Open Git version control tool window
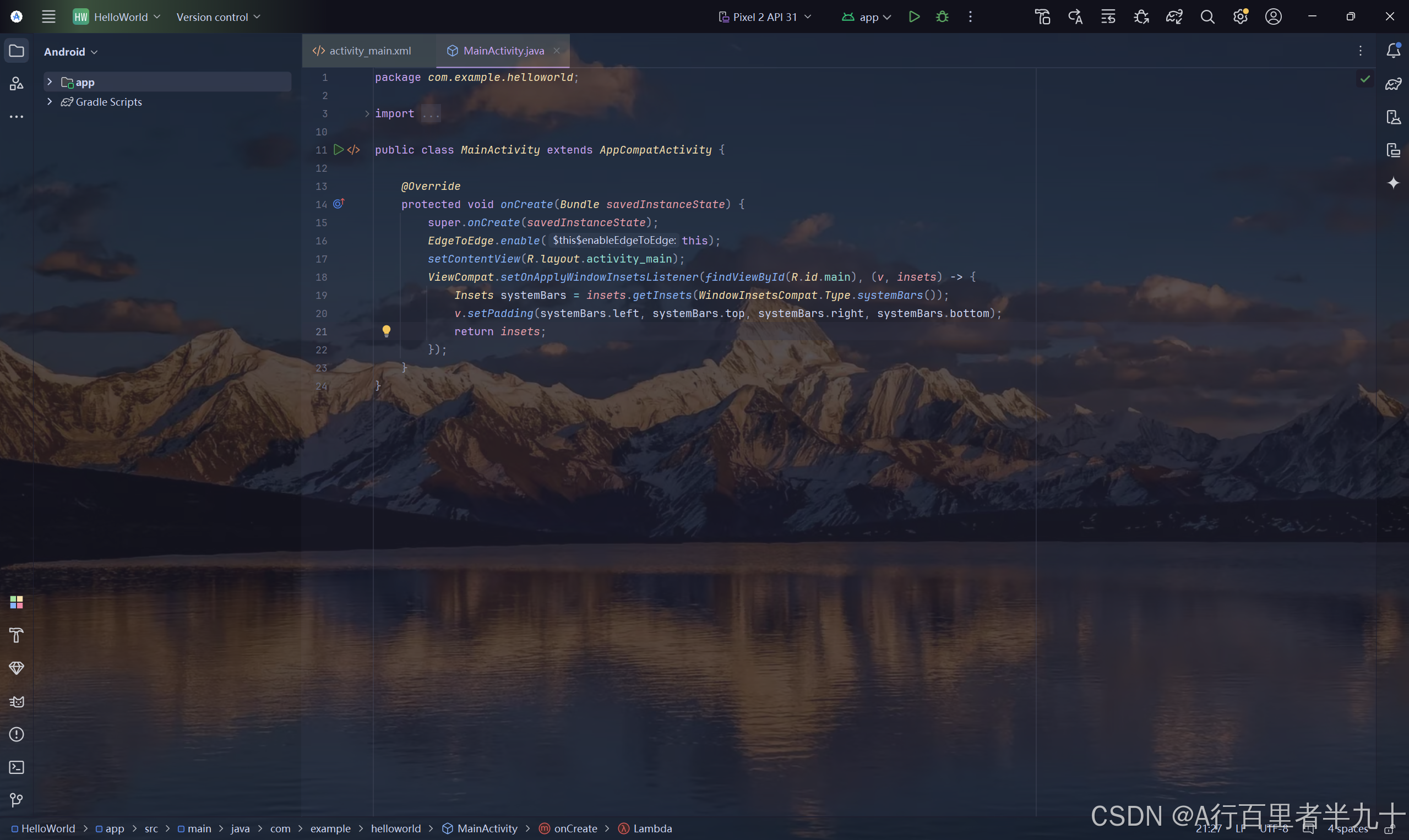Screen dimensions: 1409x840 tap(17, 800)
